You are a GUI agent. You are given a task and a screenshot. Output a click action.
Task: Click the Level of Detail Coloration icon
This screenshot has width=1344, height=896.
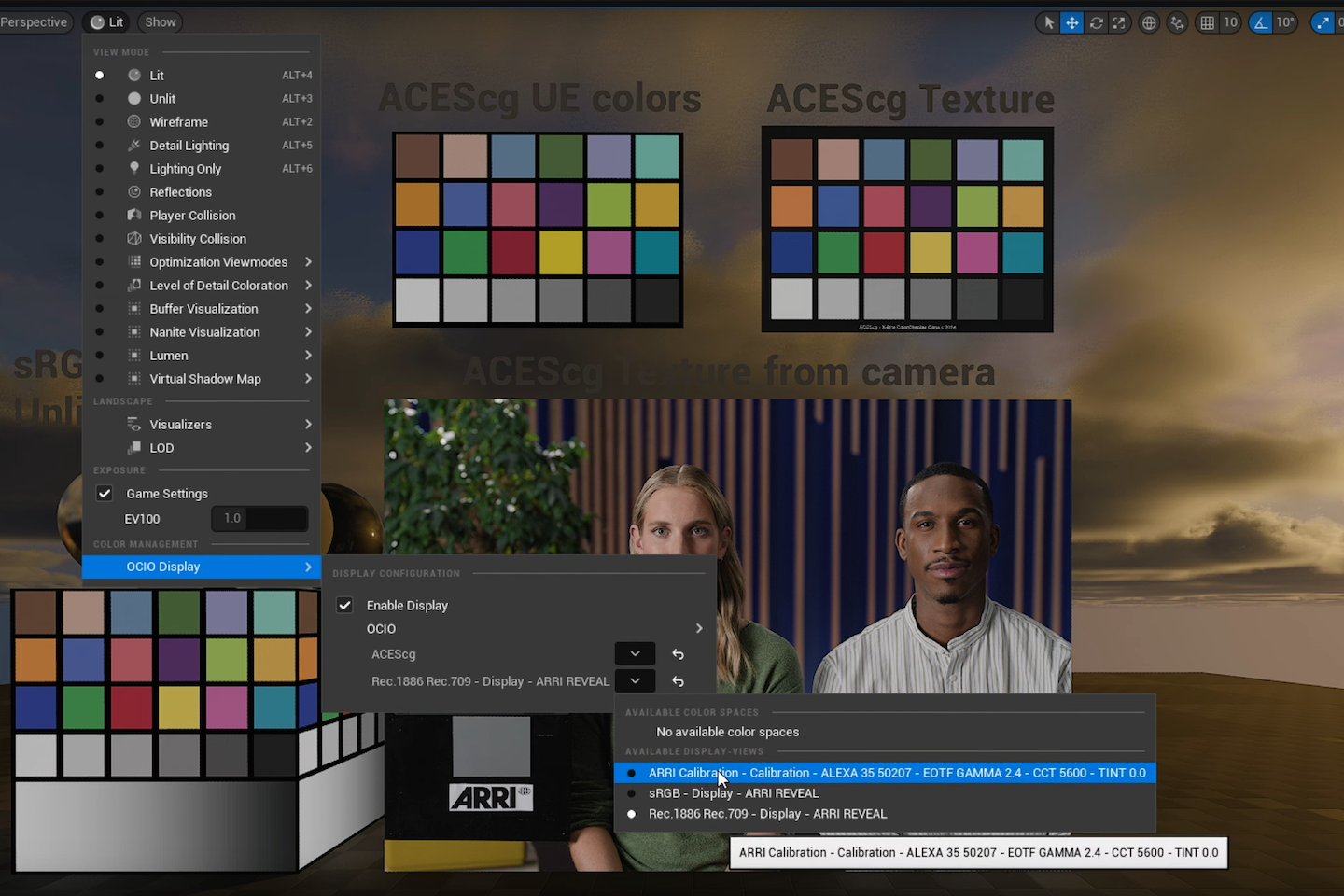(x=134, y=286)
